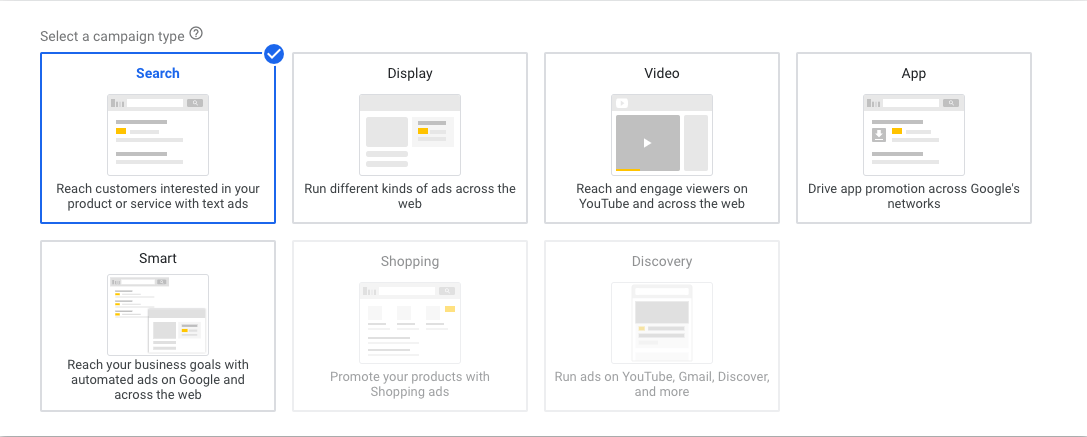The image size is (1087, 437).
Task: Click 'Reach your business goals' description
Action: 158,379
